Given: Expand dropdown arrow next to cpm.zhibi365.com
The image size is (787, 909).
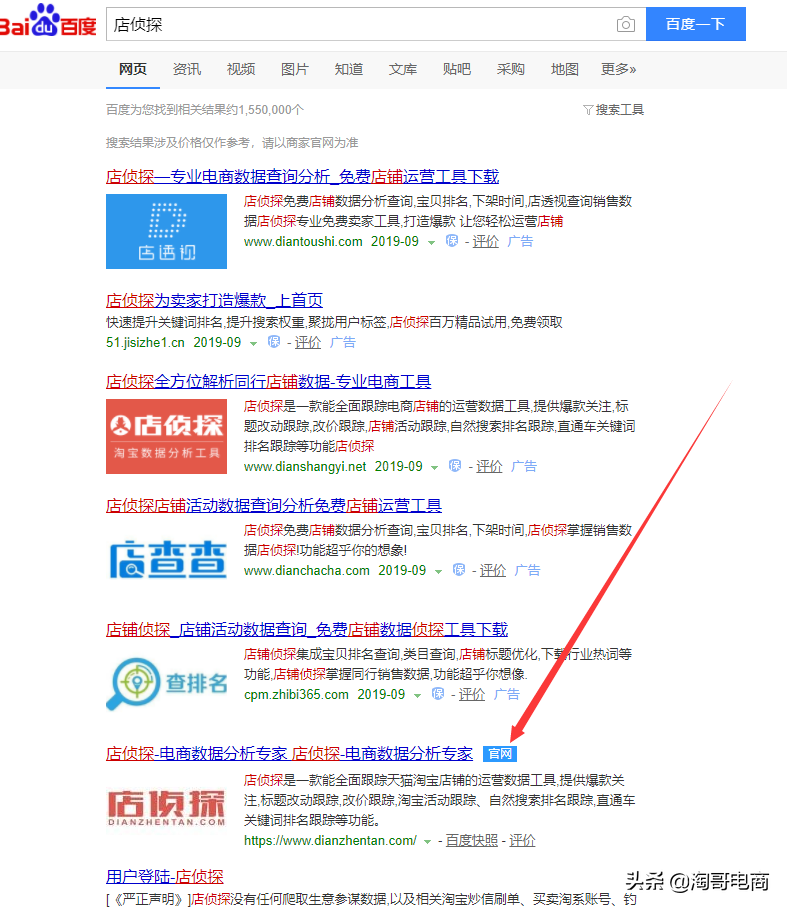Looking at the screenshot, I should [x=417, y=696].
